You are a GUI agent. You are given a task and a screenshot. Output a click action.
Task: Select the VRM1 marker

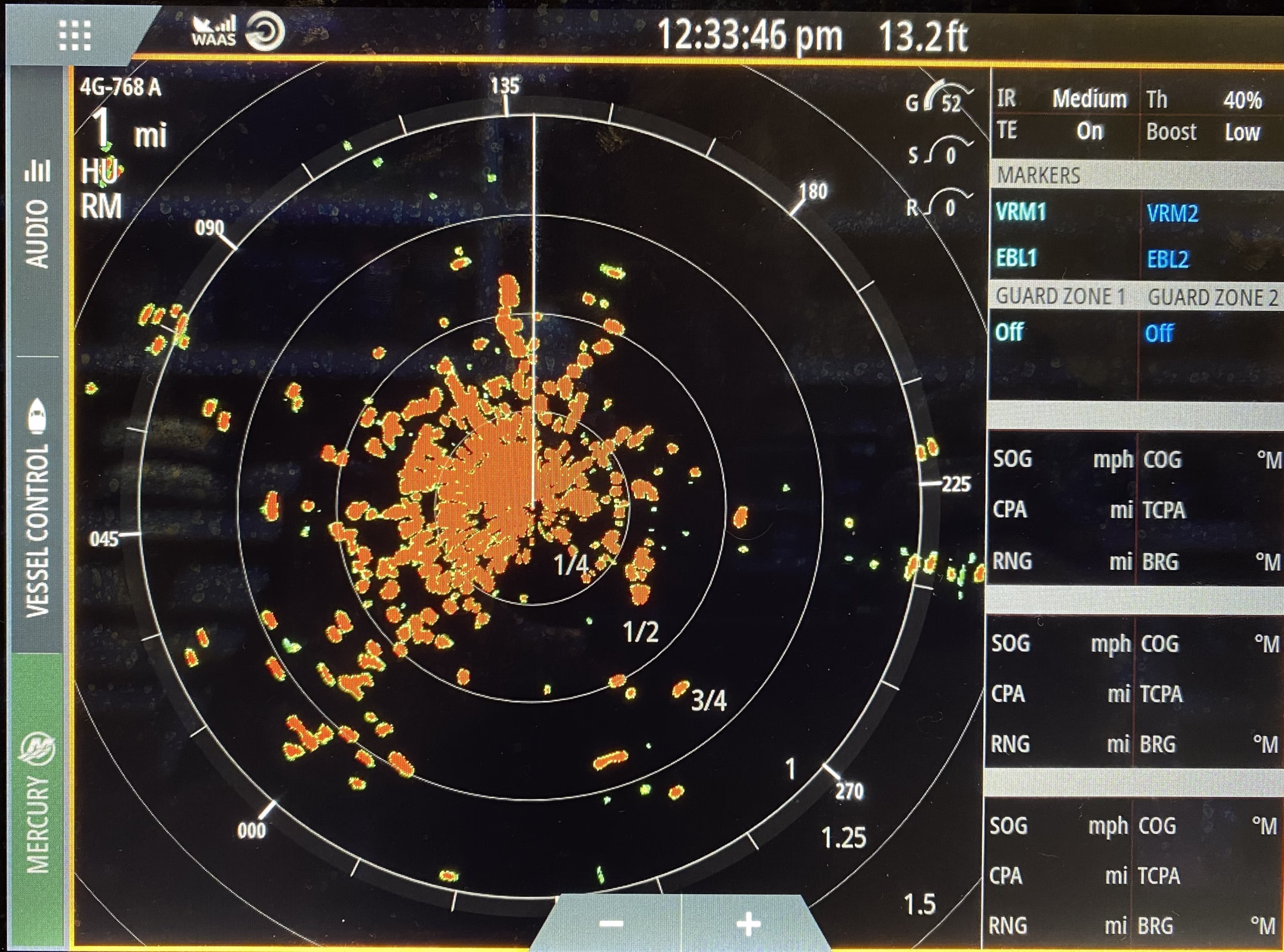coord(1021,212)
